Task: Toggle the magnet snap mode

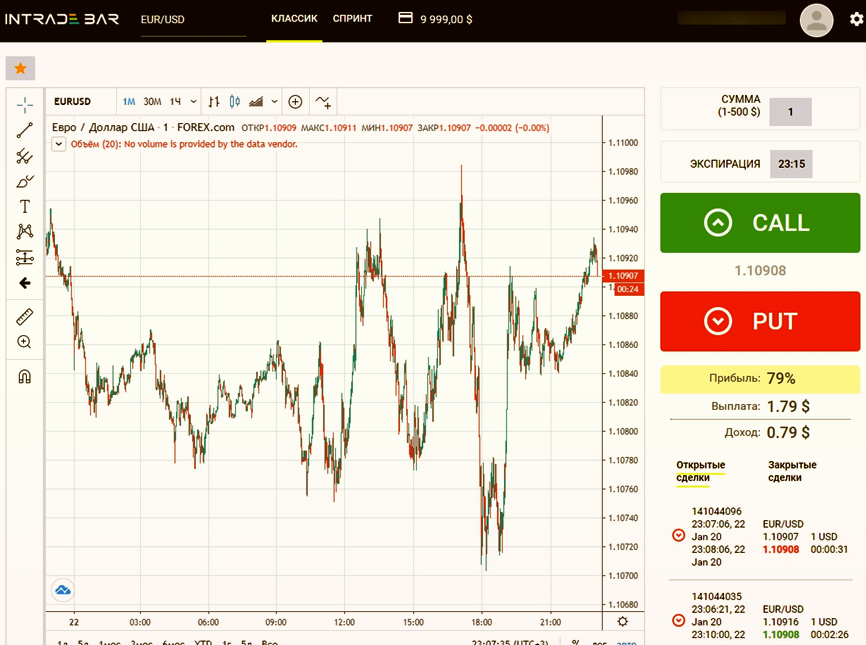Action: pyautogui.click(x=25, y=376)
